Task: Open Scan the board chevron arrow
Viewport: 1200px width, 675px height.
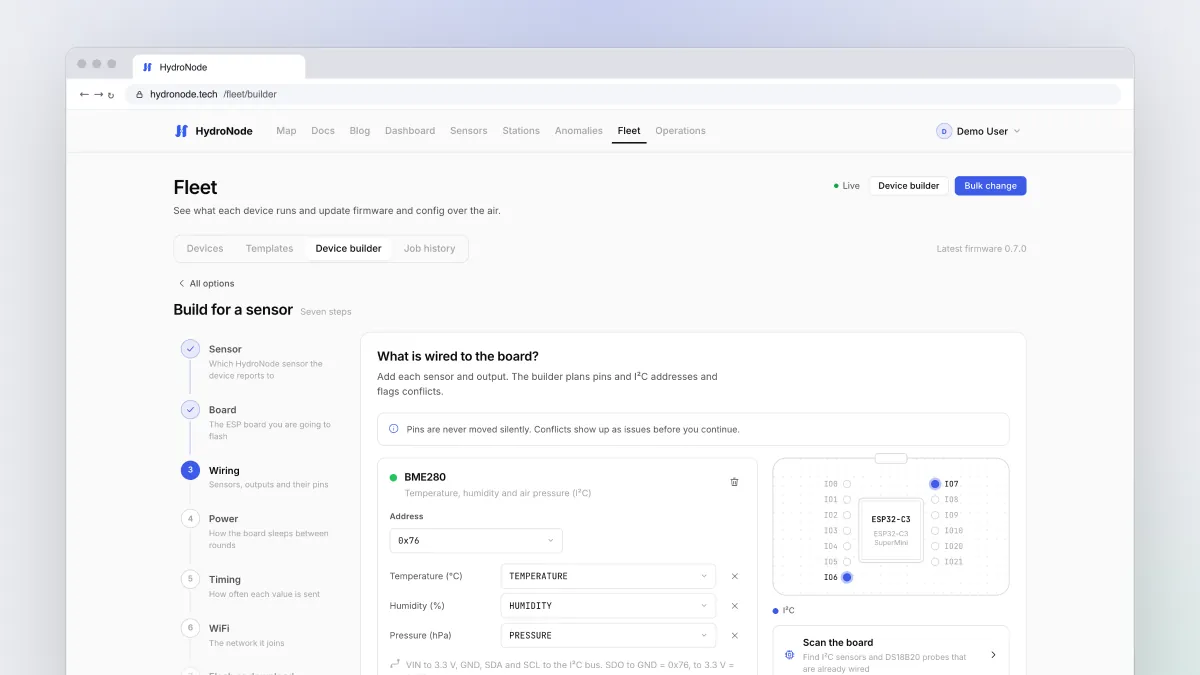Action: tap(993, 655)
